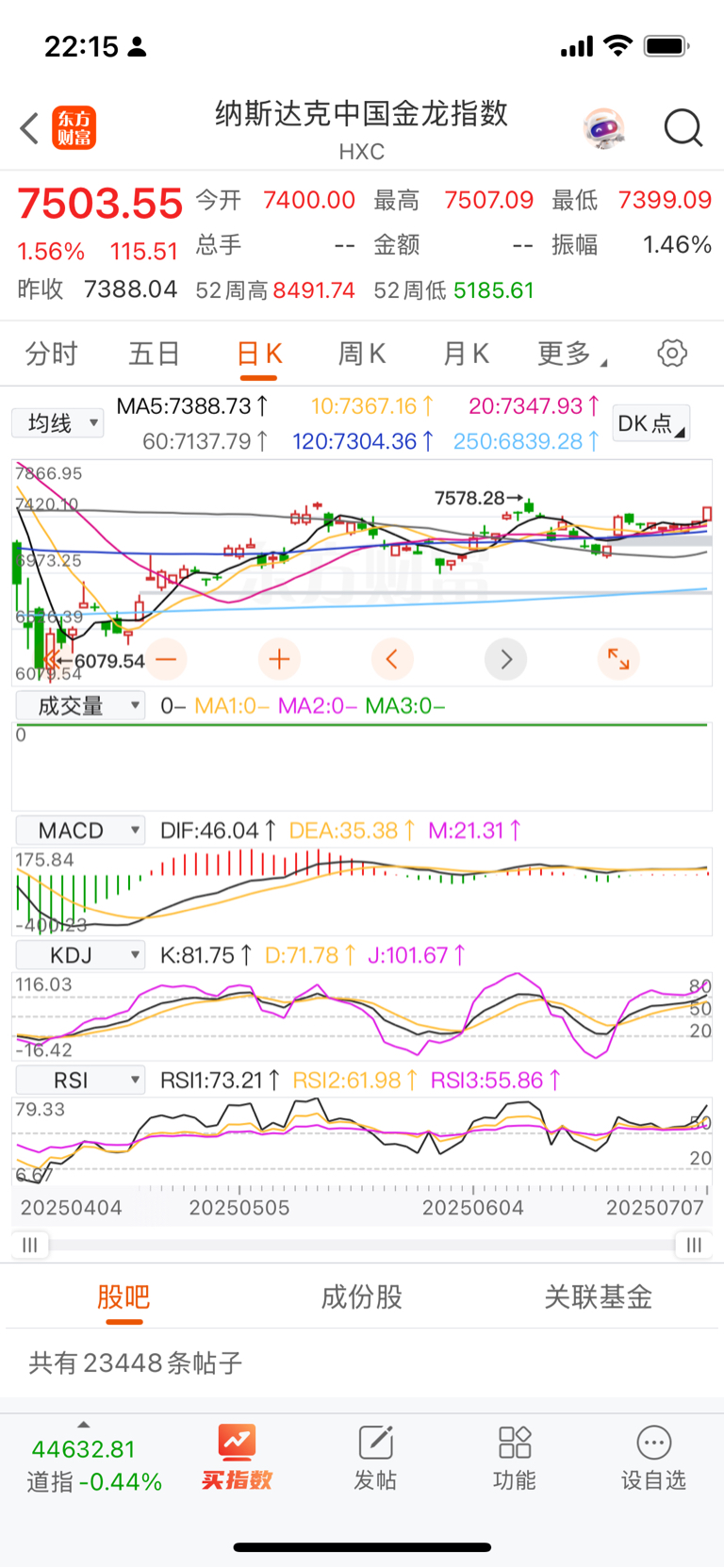Toggle the DK点 button

click(651, 423)
